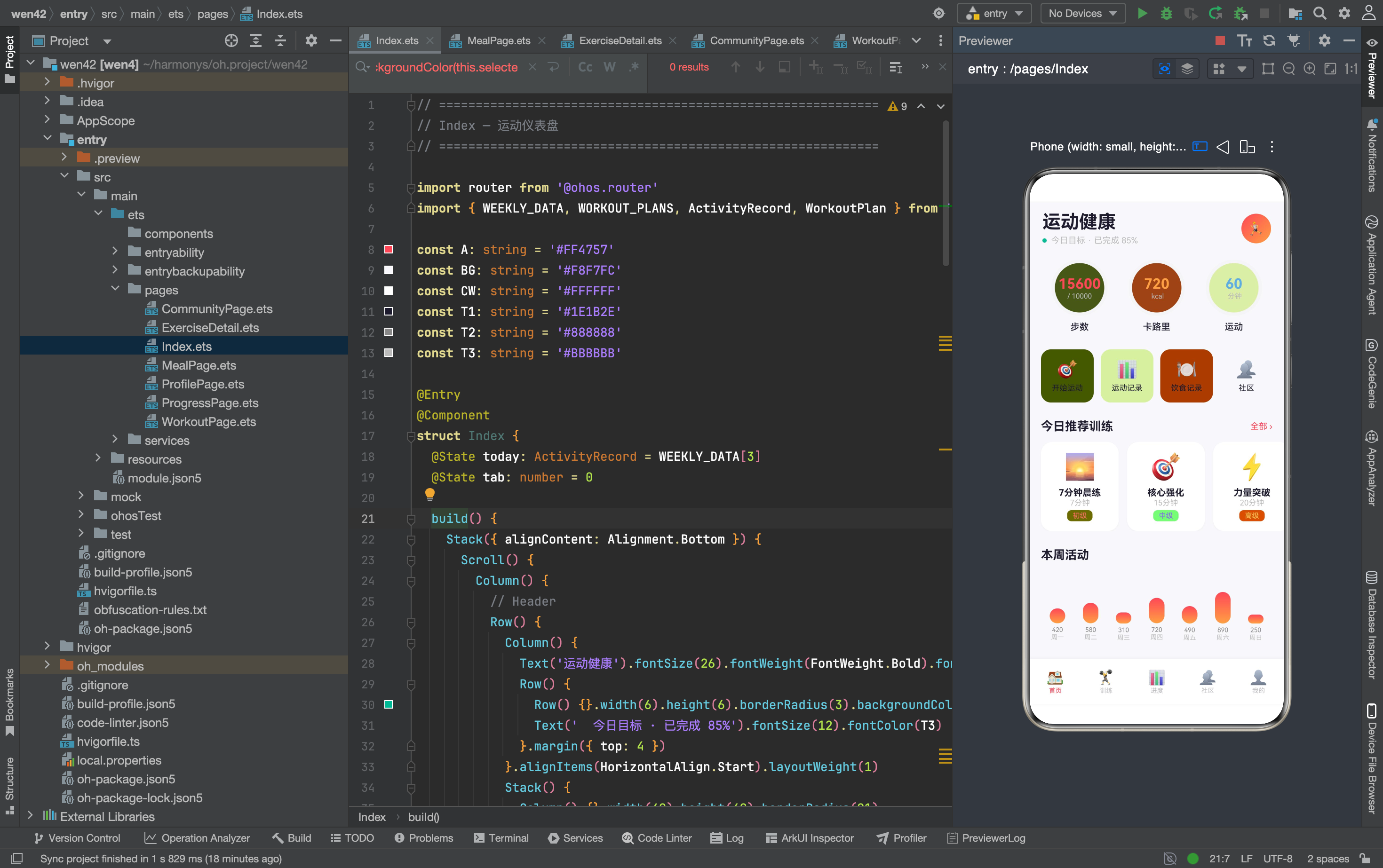Image resolution: width=1383 pixels, height=868 pixels.
Task: Open Profiler tool window
Action: tap(902, 838)
